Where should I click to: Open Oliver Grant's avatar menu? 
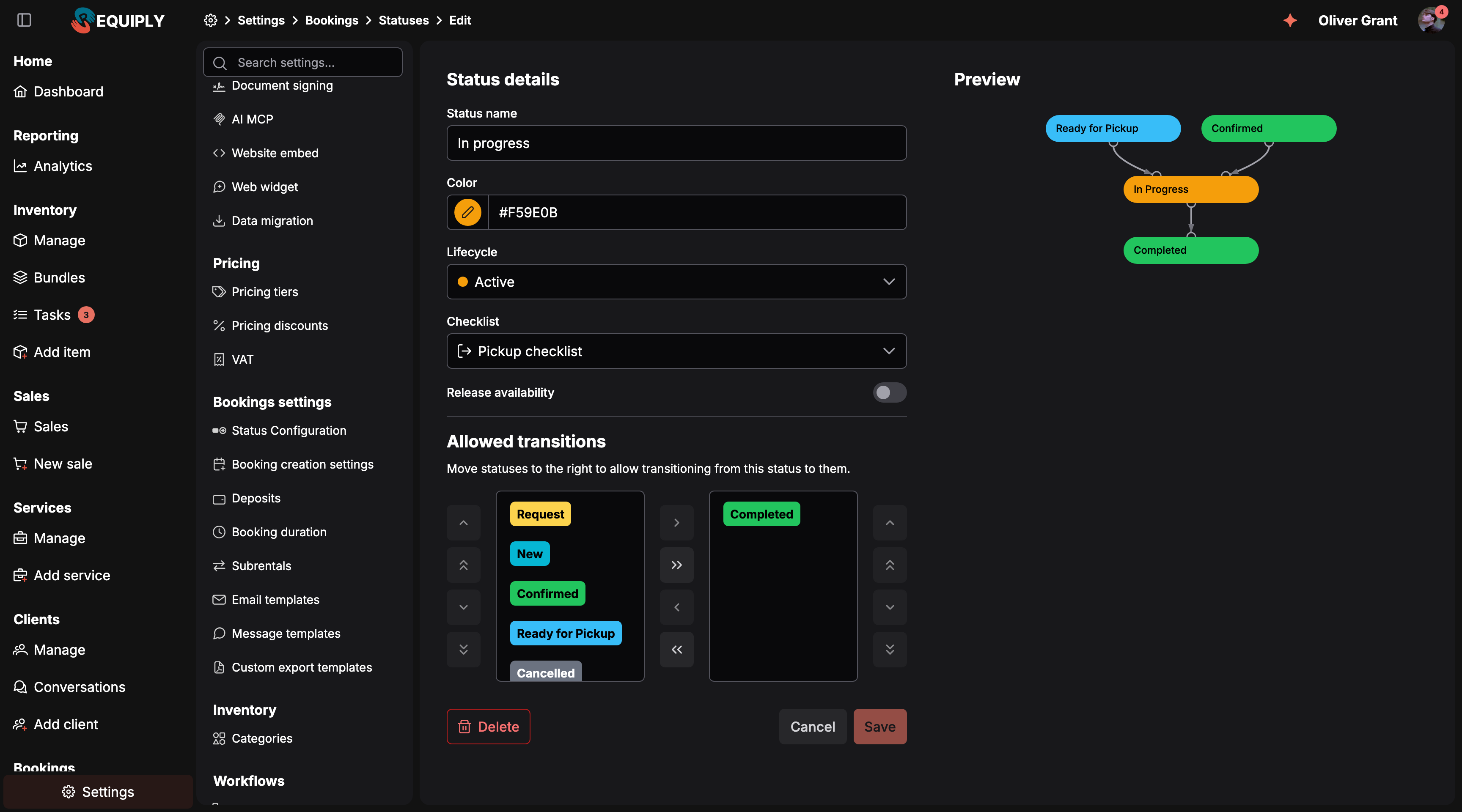point(1432,20)
